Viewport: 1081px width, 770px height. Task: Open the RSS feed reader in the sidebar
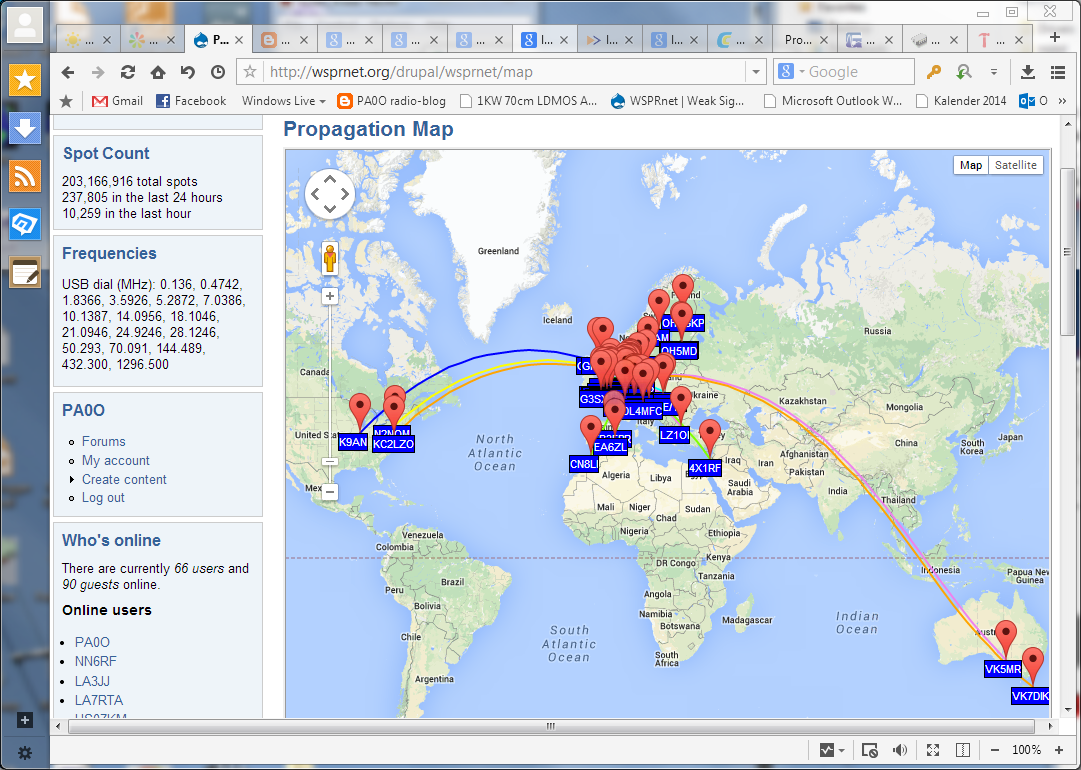click(x=25, y=176)
